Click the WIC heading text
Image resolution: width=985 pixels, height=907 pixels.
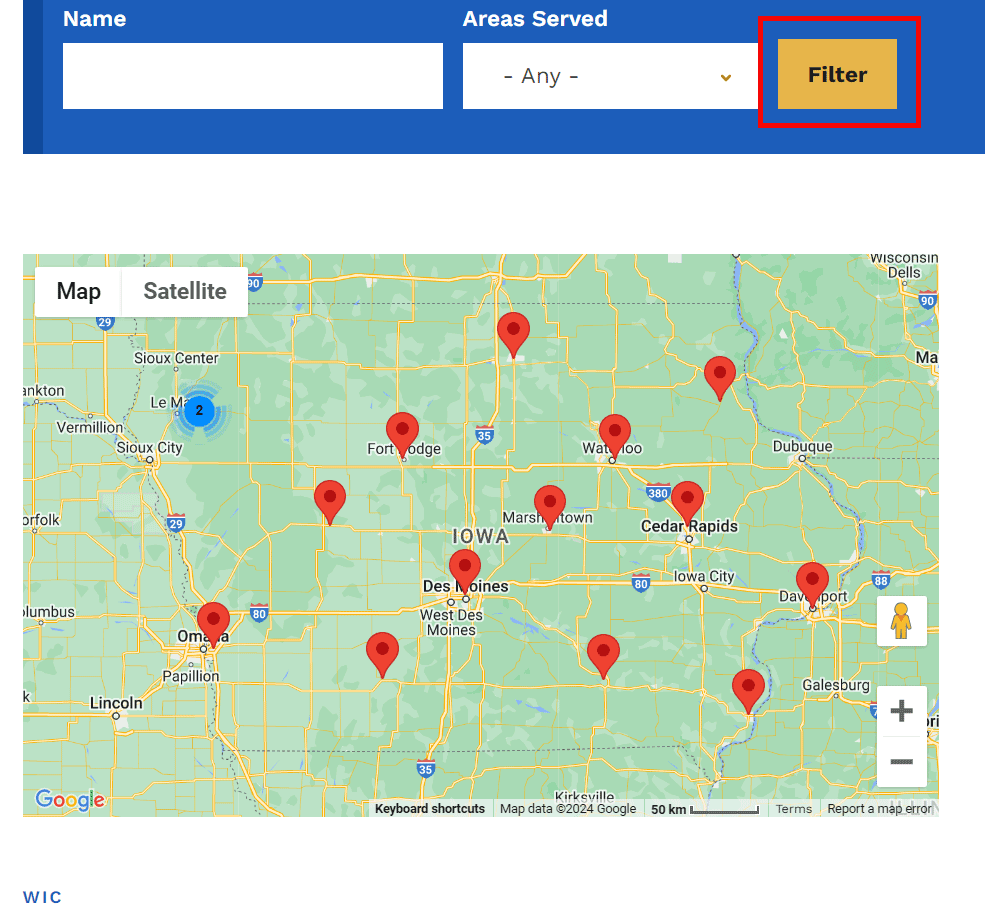click(43, 897)
